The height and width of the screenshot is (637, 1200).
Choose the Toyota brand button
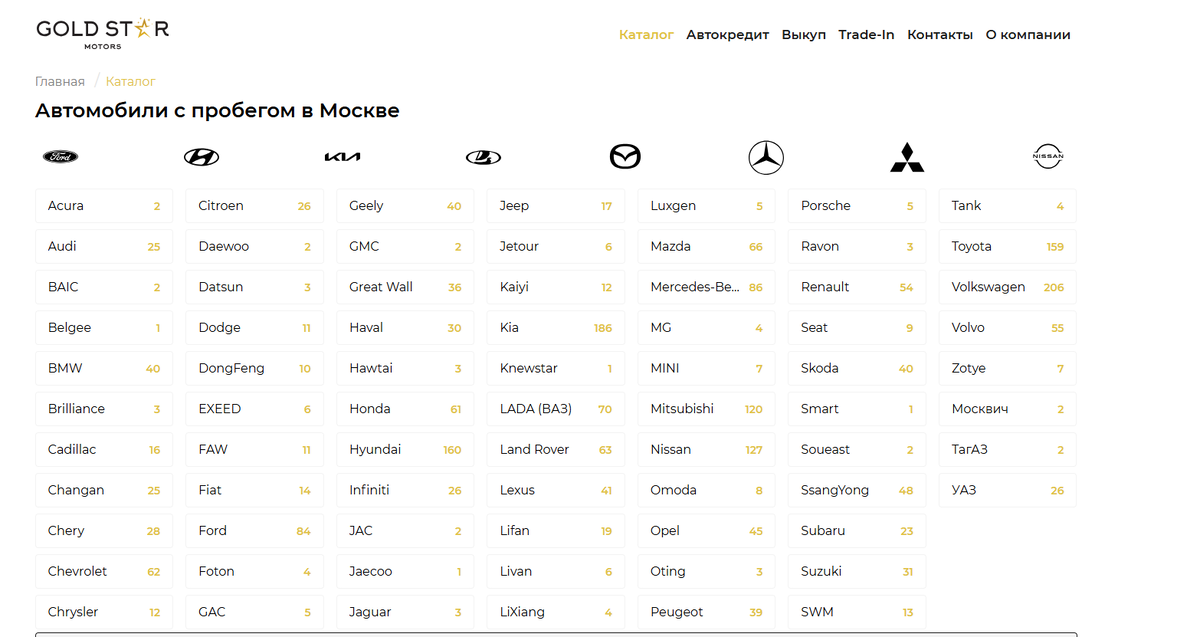tap(1008, 246)
